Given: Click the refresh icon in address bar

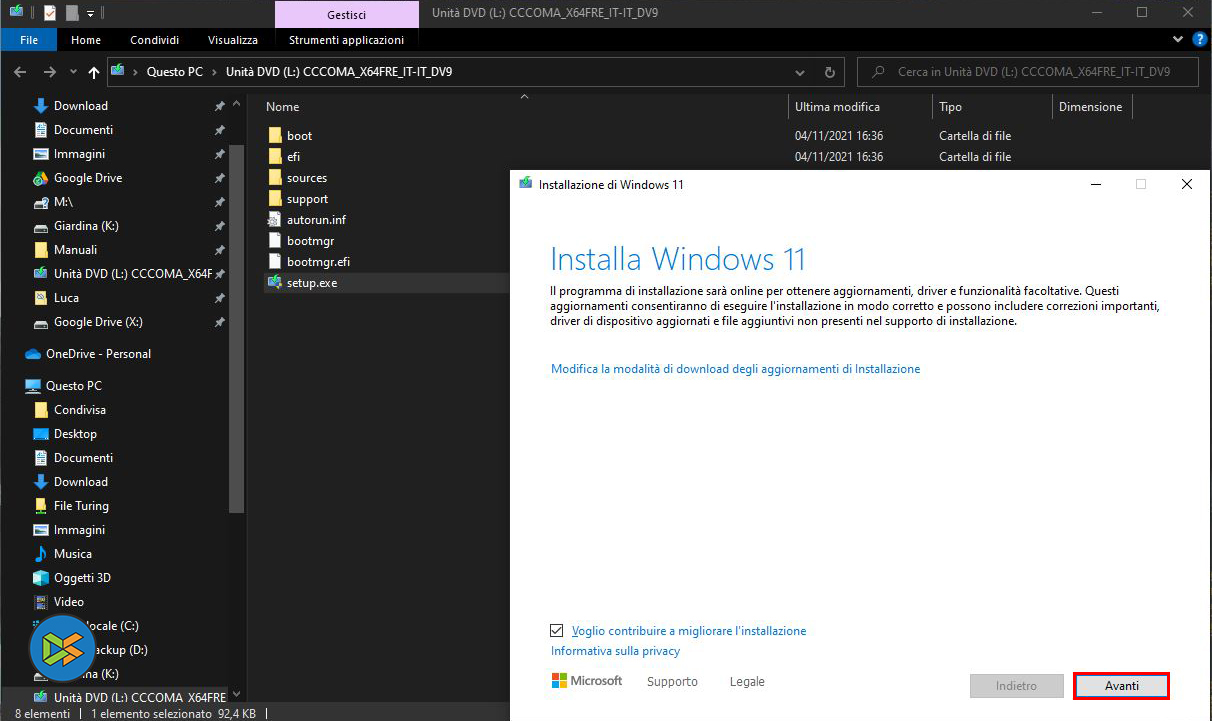Looking at the screenshot, I should pos(828,72).
